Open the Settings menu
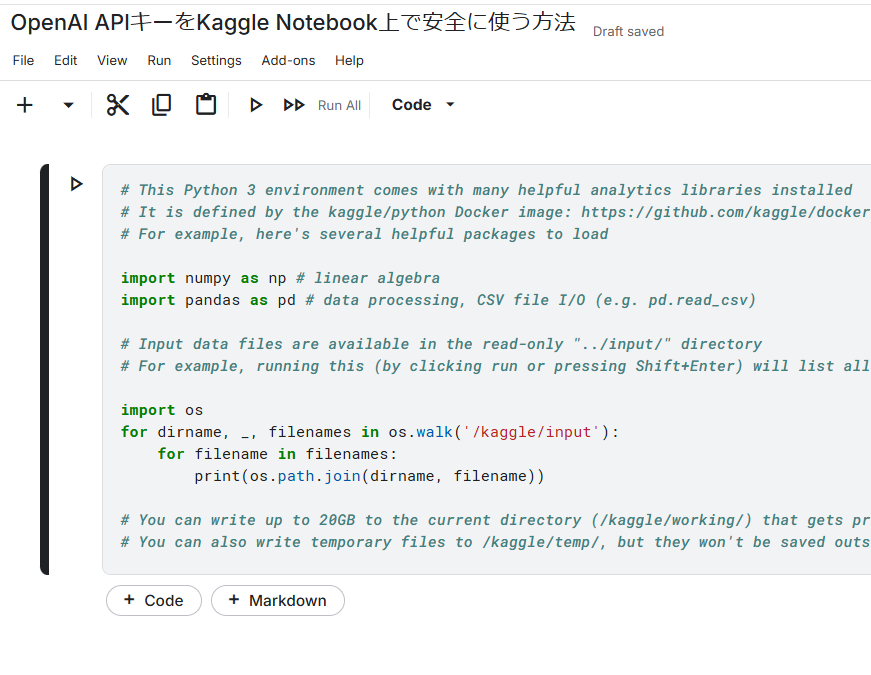The height and width of the screenshot is (675, 871). click(216, 61)
